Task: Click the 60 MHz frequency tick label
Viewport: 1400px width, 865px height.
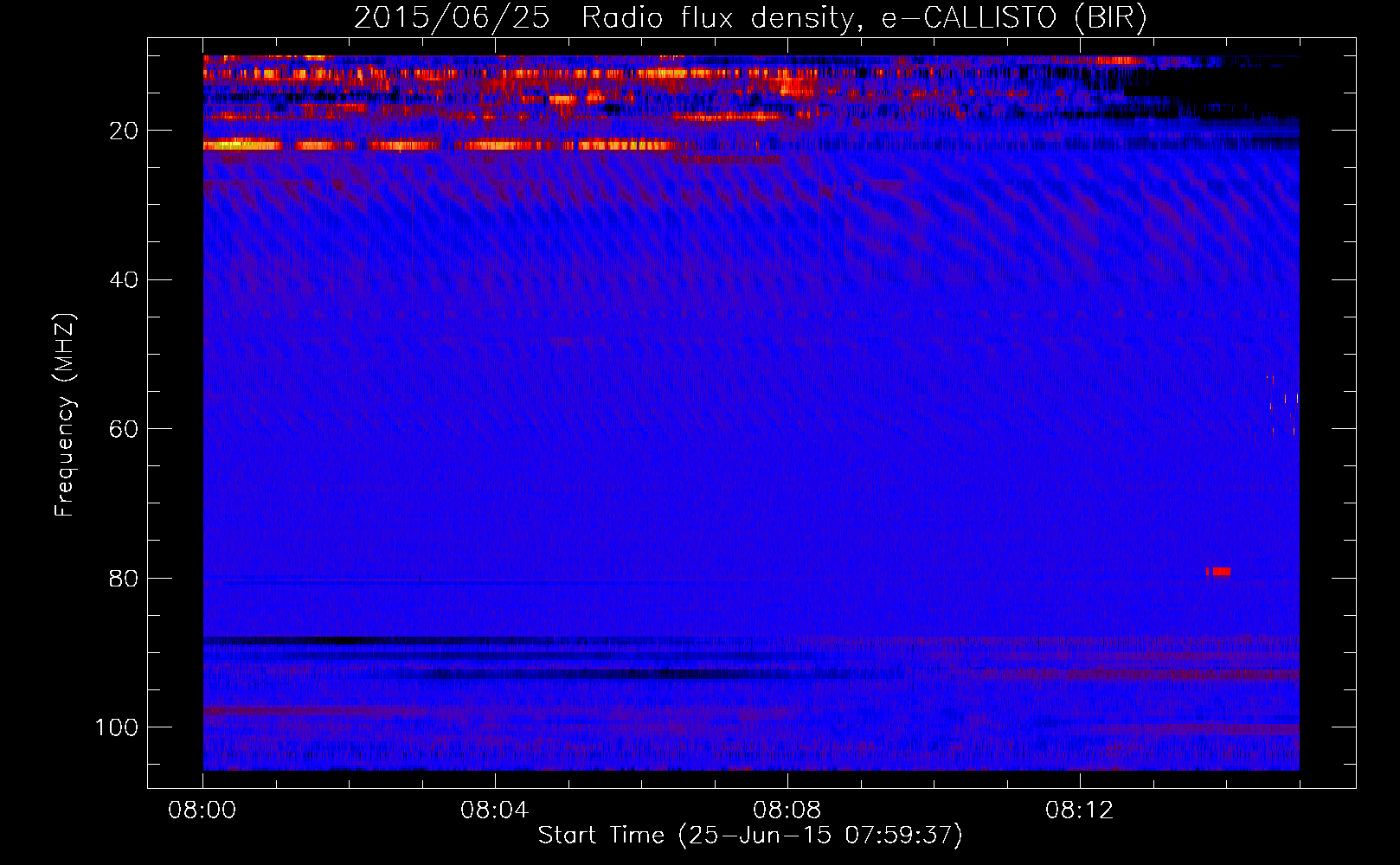Action: click(x=125, y=429)
